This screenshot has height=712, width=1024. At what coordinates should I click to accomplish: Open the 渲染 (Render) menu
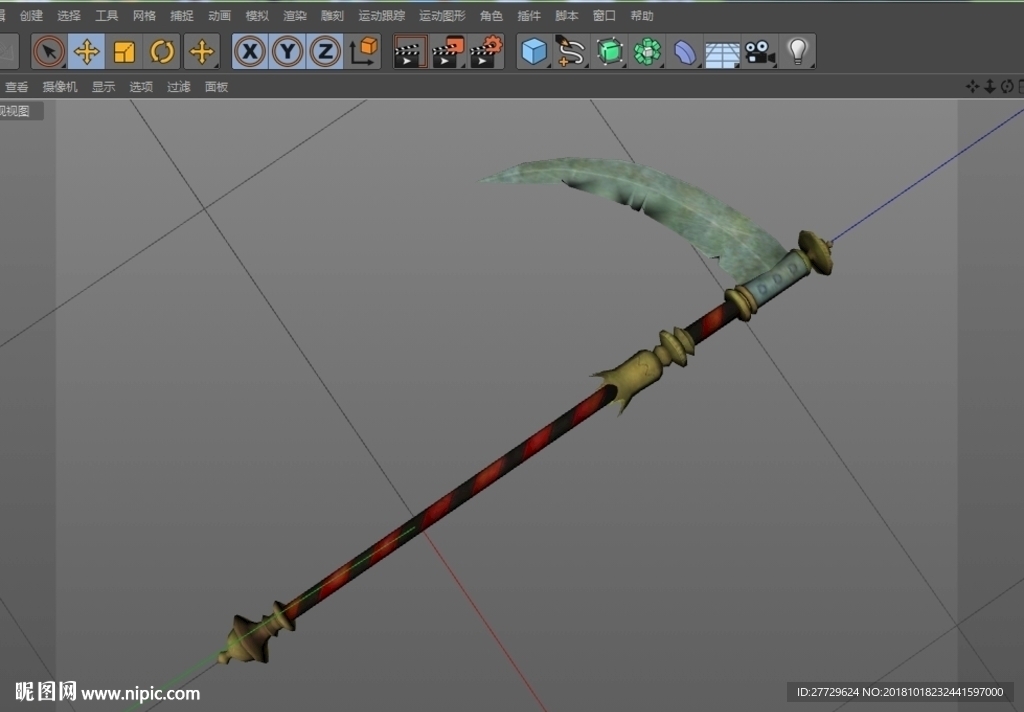coord(295,16)
